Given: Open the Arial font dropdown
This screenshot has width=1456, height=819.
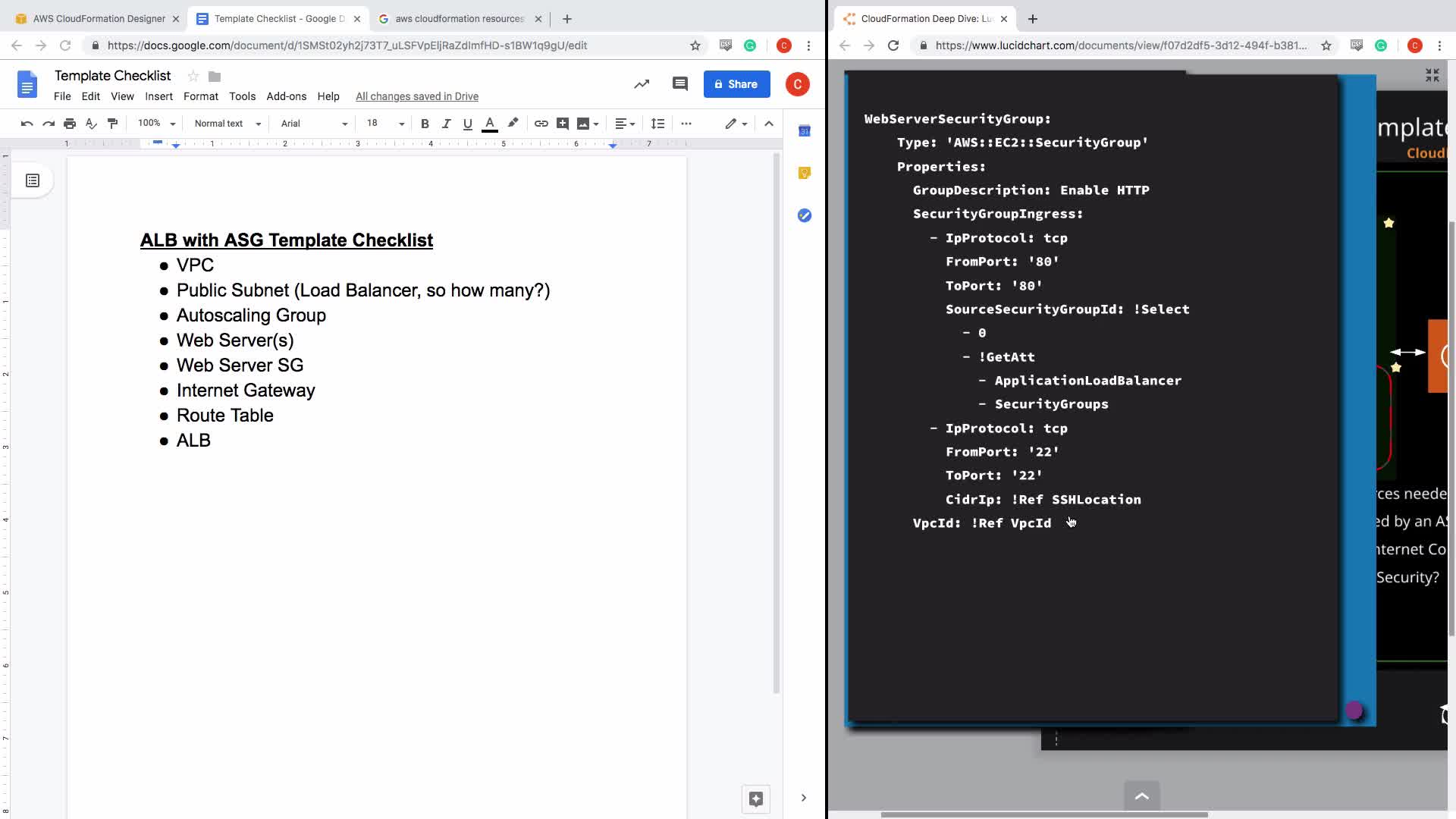Looking at the screenshot, I should pyautogui.click(x=313, y=124).
